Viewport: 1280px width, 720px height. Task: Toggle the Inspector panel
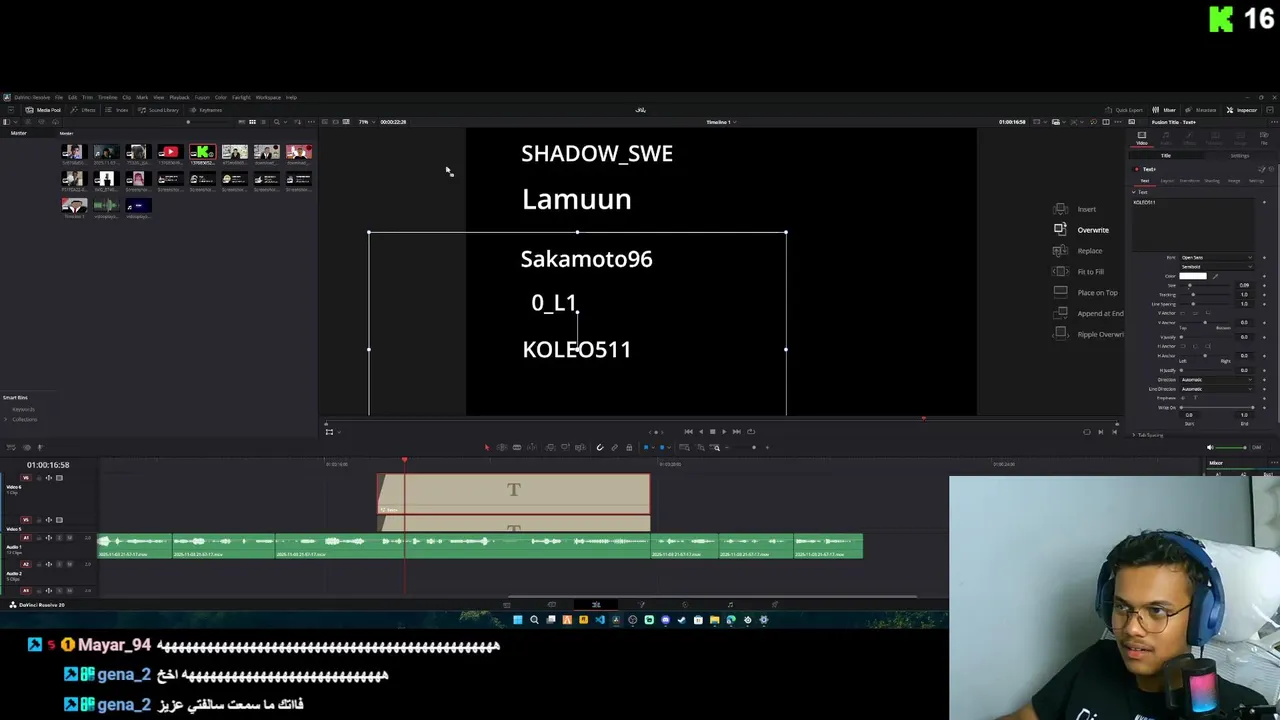tap(1242, 110)
